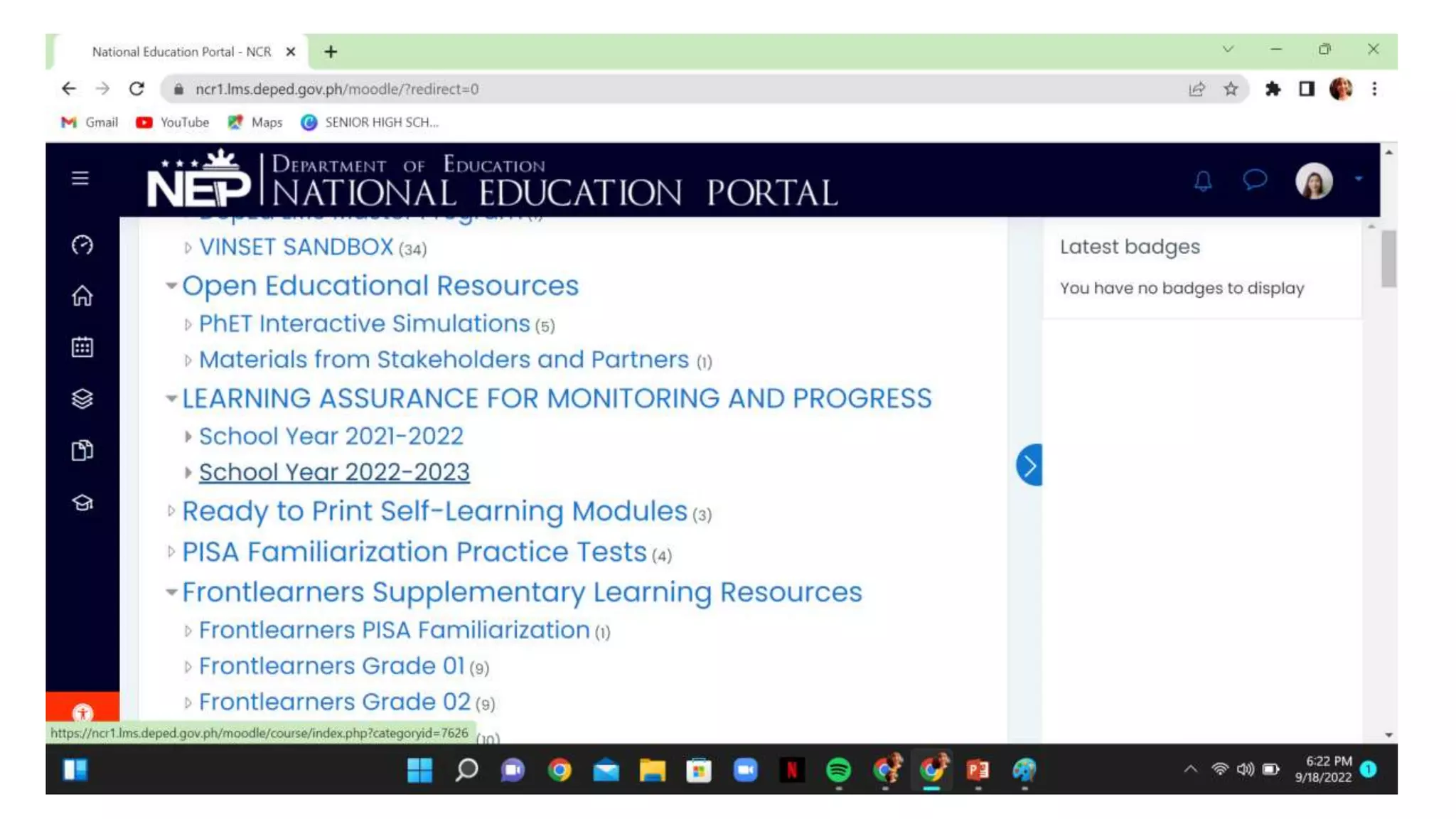Open the orange accessibility button
1456x819 pixels.
tap(82, 712)
